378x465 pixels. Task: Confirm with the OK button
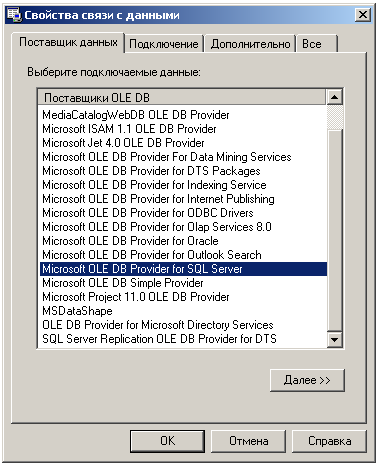tap(167, 441)
